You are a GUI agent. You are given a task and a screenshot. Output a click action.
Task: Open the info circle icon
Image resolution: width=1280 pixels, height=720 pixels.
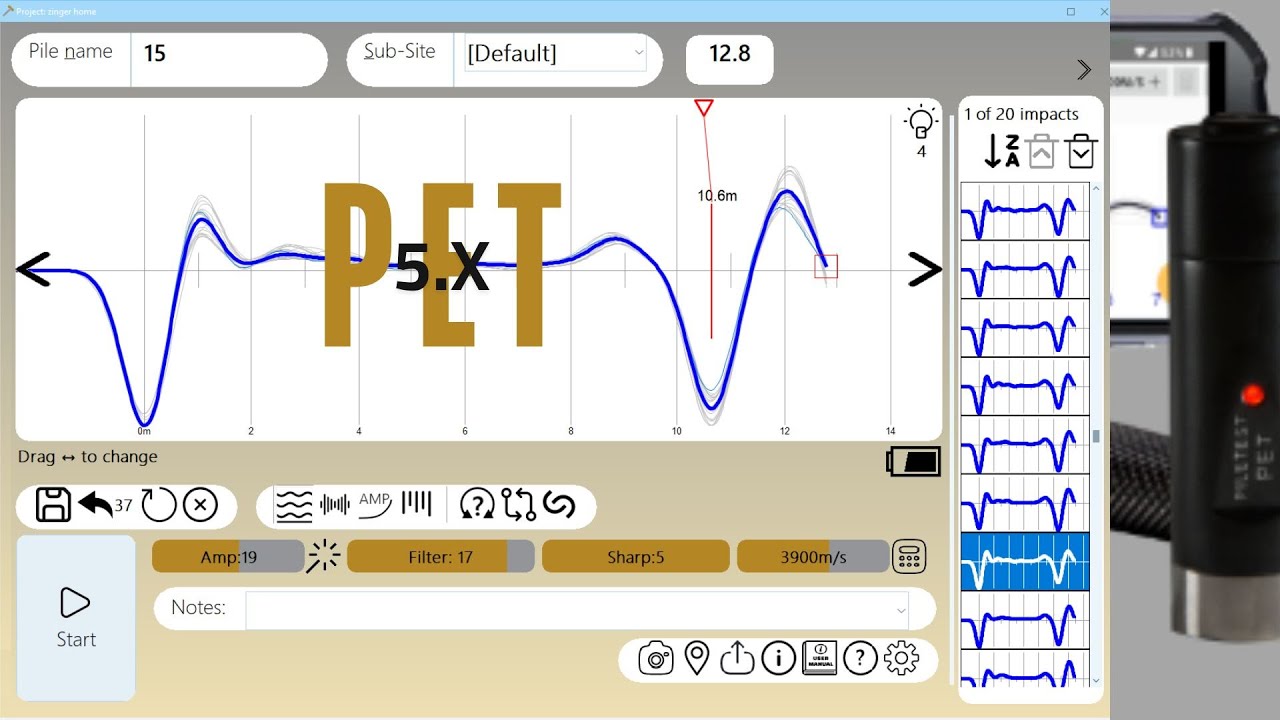tap(778, 658)
